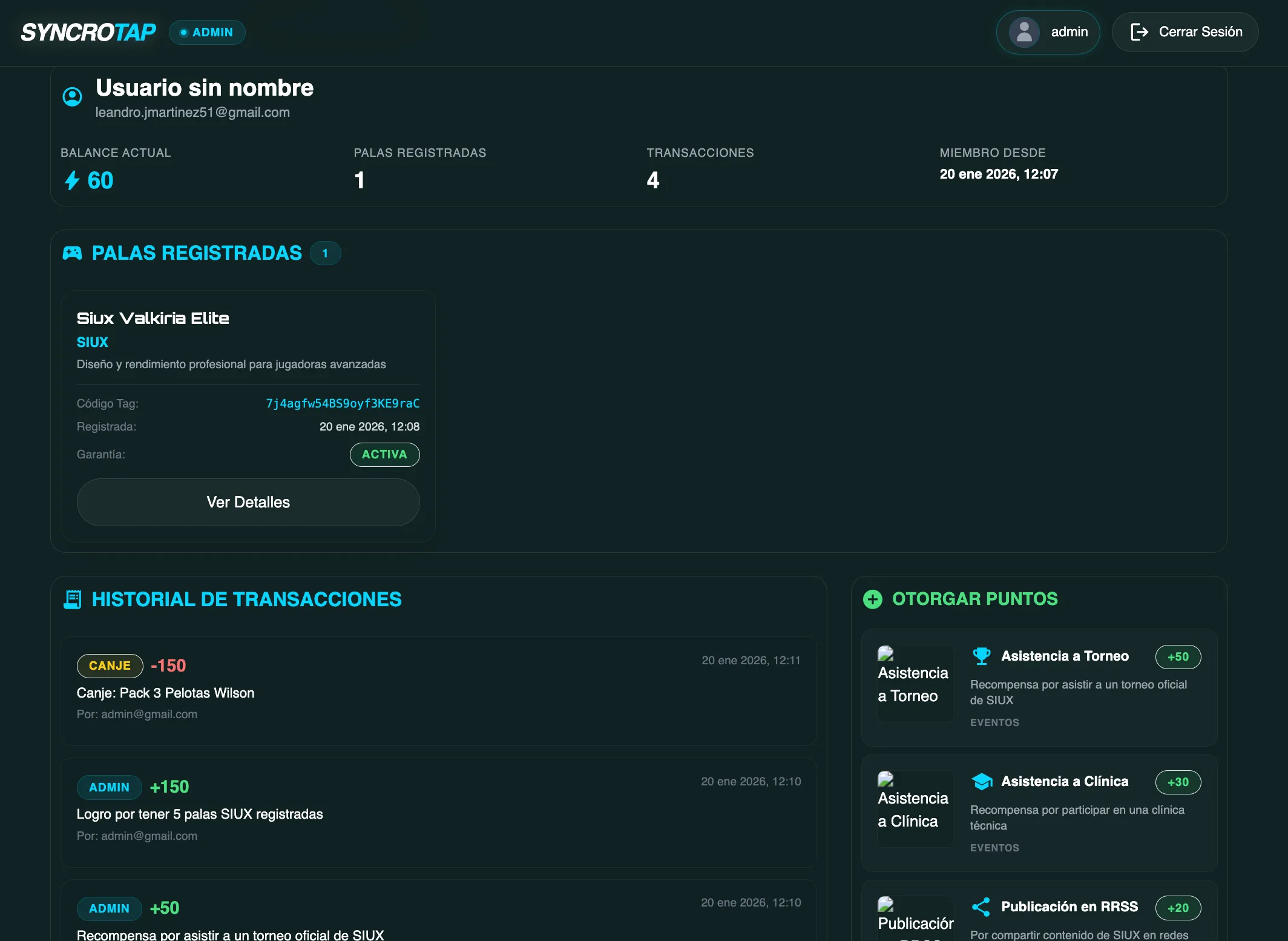Click the +150 points amount
Screen dimensions: 1288x941
coord(169,787)
